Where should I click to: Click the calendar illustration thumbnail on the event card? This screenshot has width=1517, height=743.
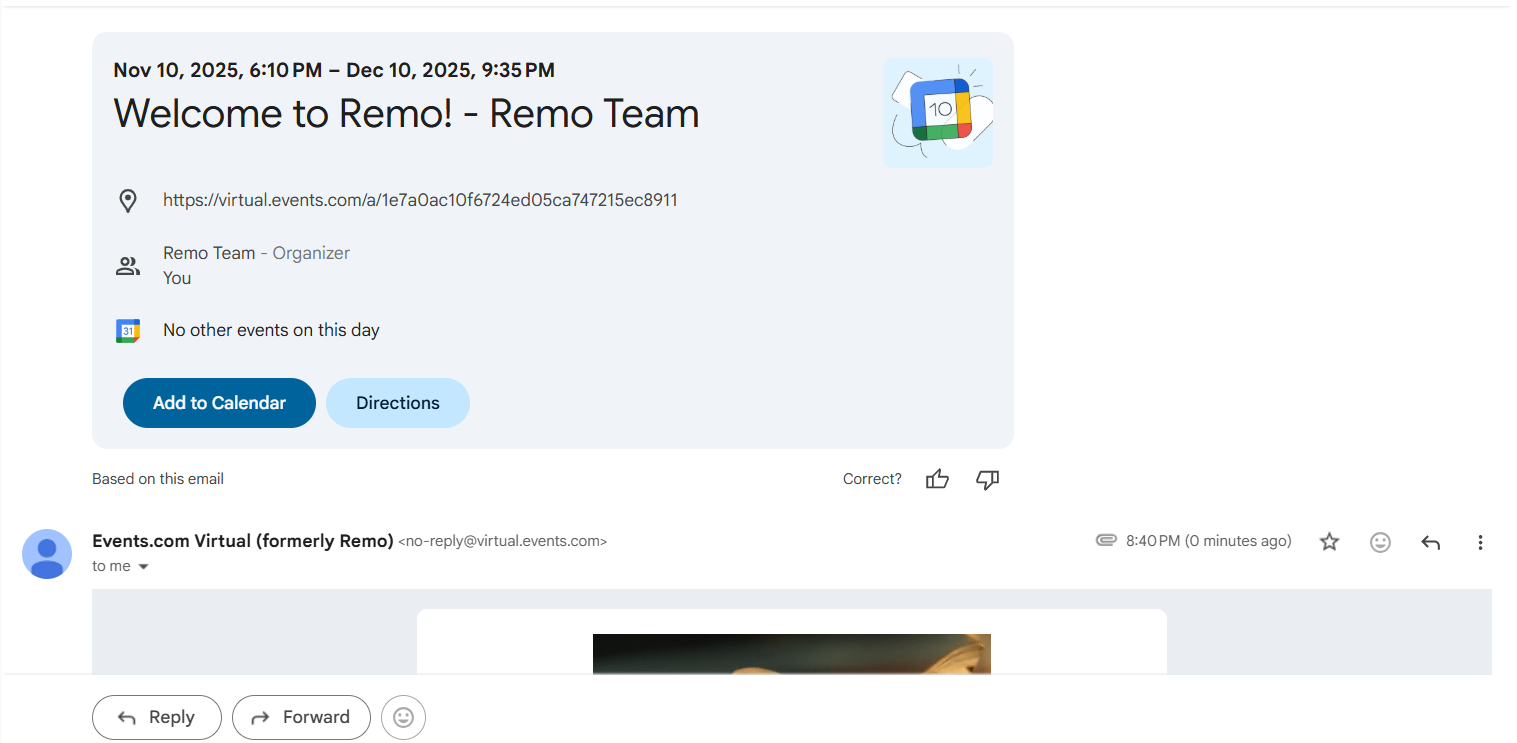pos(938,111)
